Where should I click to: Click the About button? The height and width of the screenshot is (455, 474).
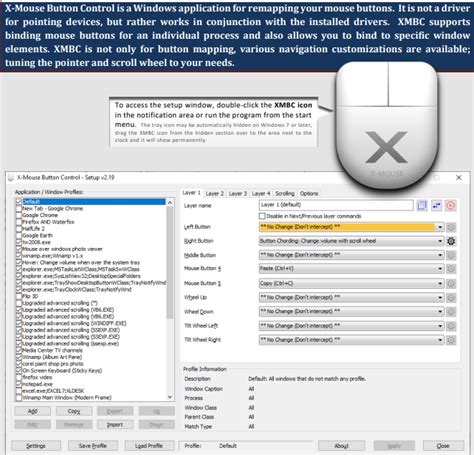click(341, 446)
